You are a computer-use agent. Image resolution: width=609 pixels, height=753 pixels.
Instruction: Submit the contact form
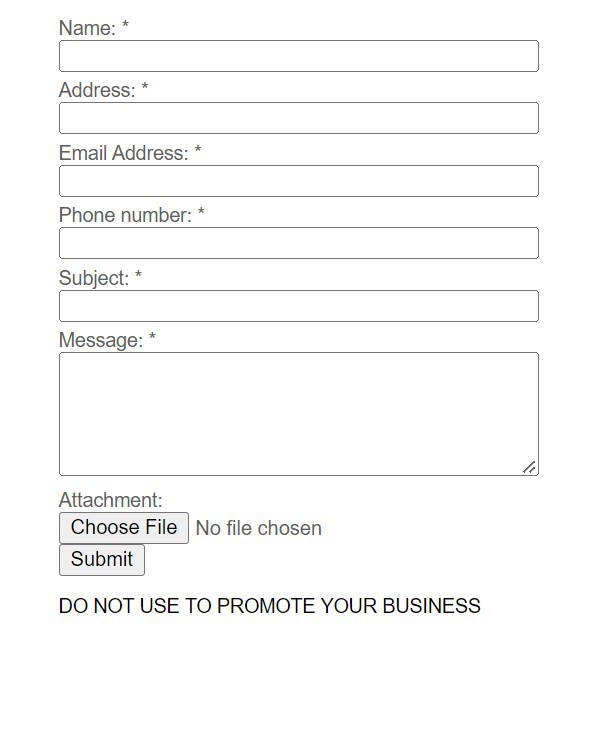click(102, 560)
